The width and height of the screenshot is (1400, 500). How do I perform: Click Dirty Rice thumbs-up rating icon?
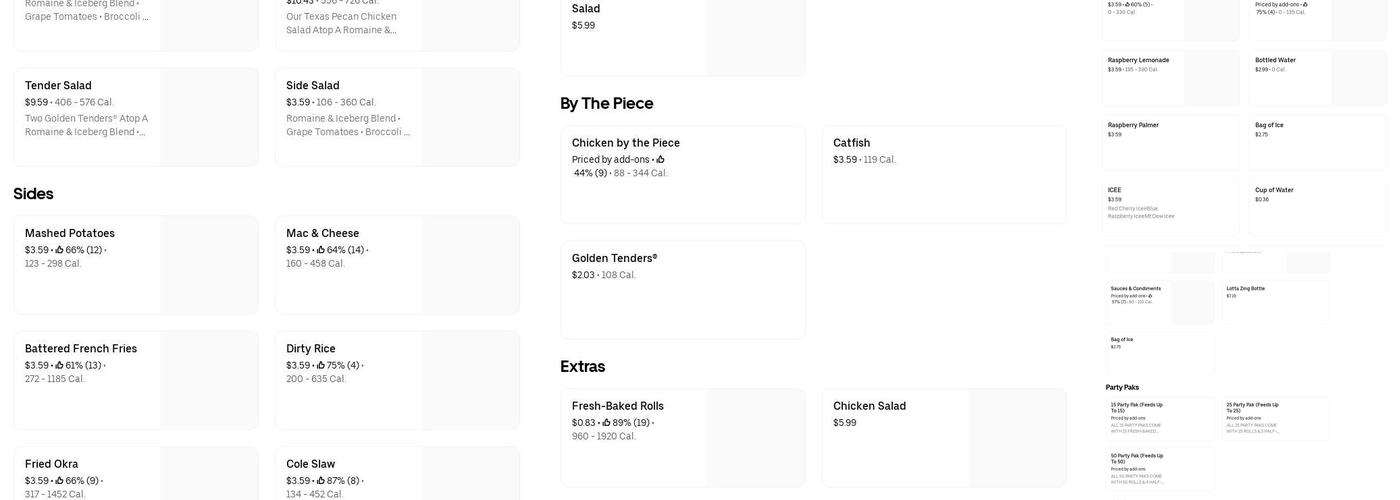(321, 366)
